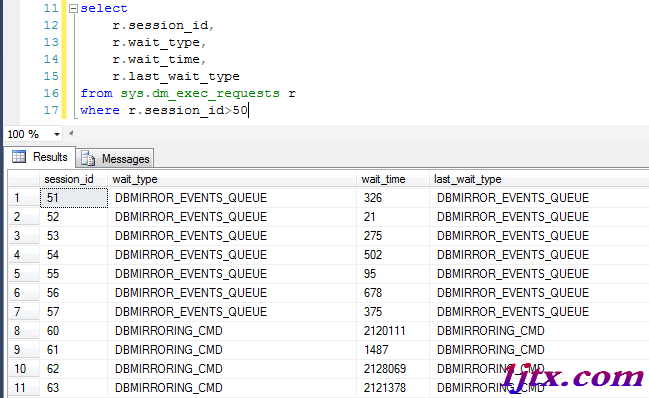Click session_id cell 51
The image size is (649, 398).
tap(74, 198)
